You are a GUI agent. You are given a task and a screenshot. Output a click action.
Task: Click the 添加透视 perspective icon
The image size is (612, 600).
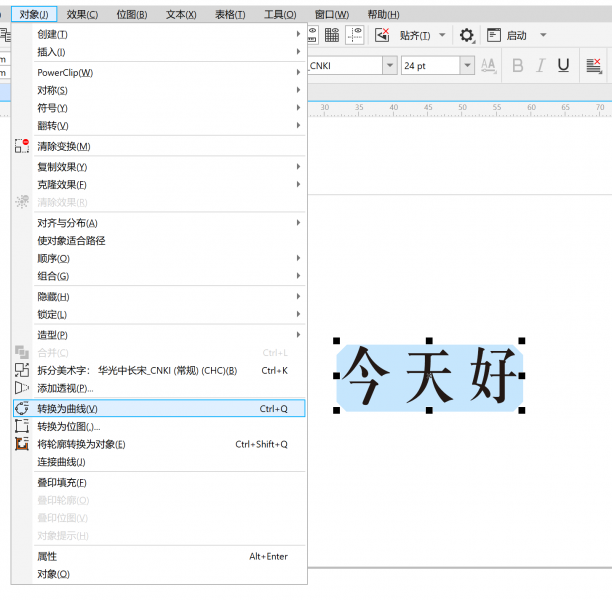[x=22, y=388]
